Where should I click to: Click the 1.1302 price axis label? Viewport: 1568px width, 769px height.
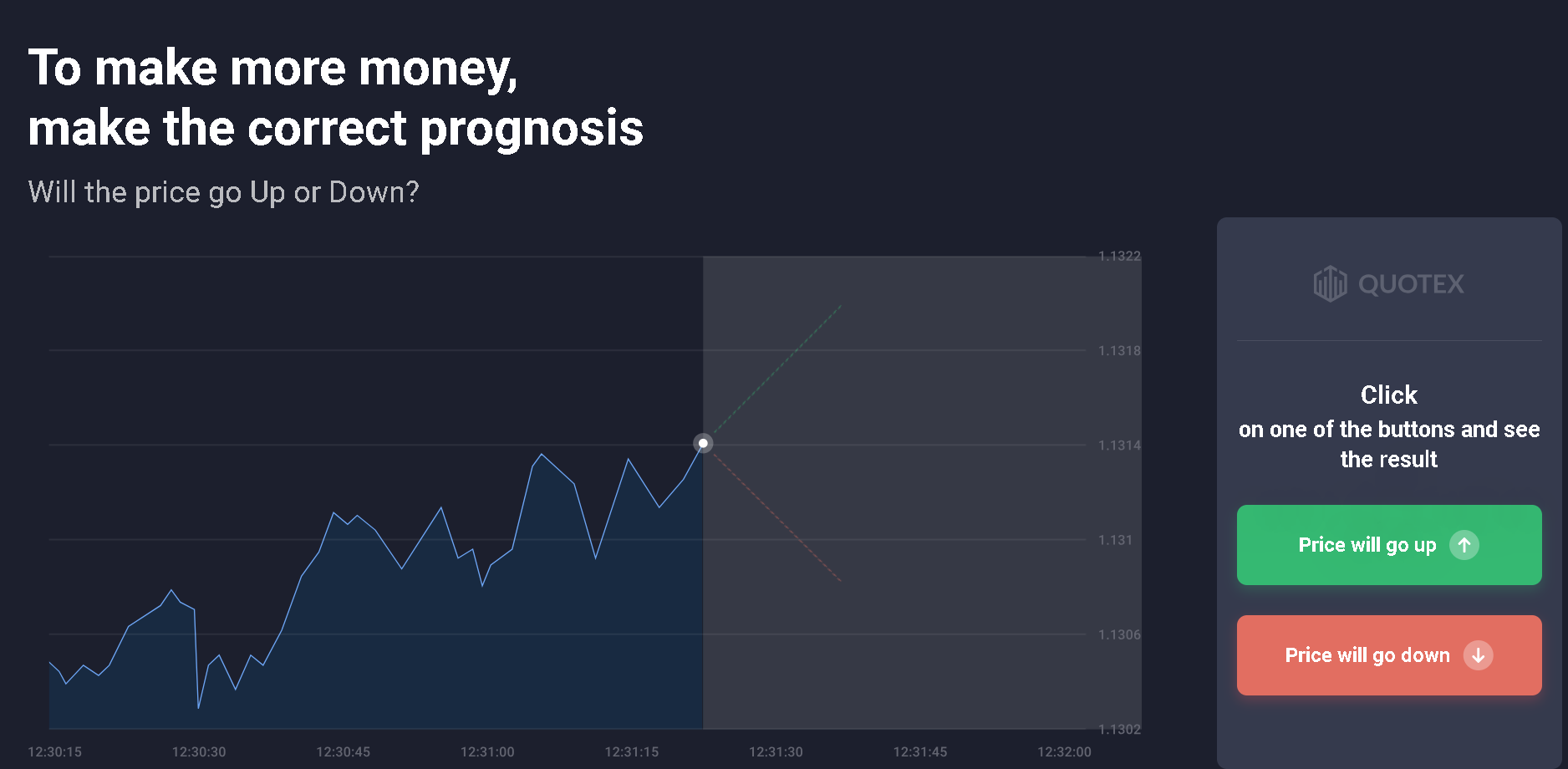(x=1119, y=729)
